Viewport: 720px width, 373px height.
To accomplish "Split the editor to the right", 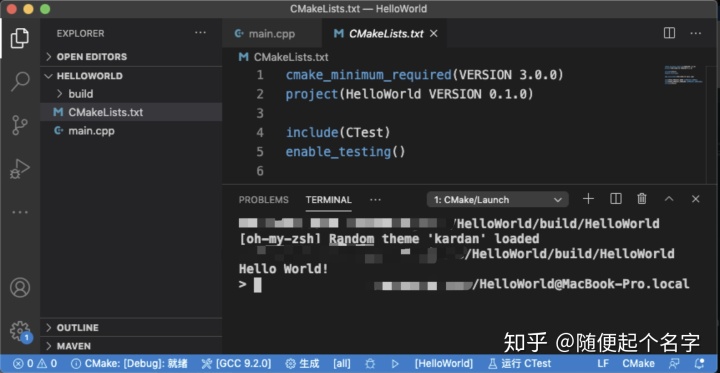I will coord(669,33).
